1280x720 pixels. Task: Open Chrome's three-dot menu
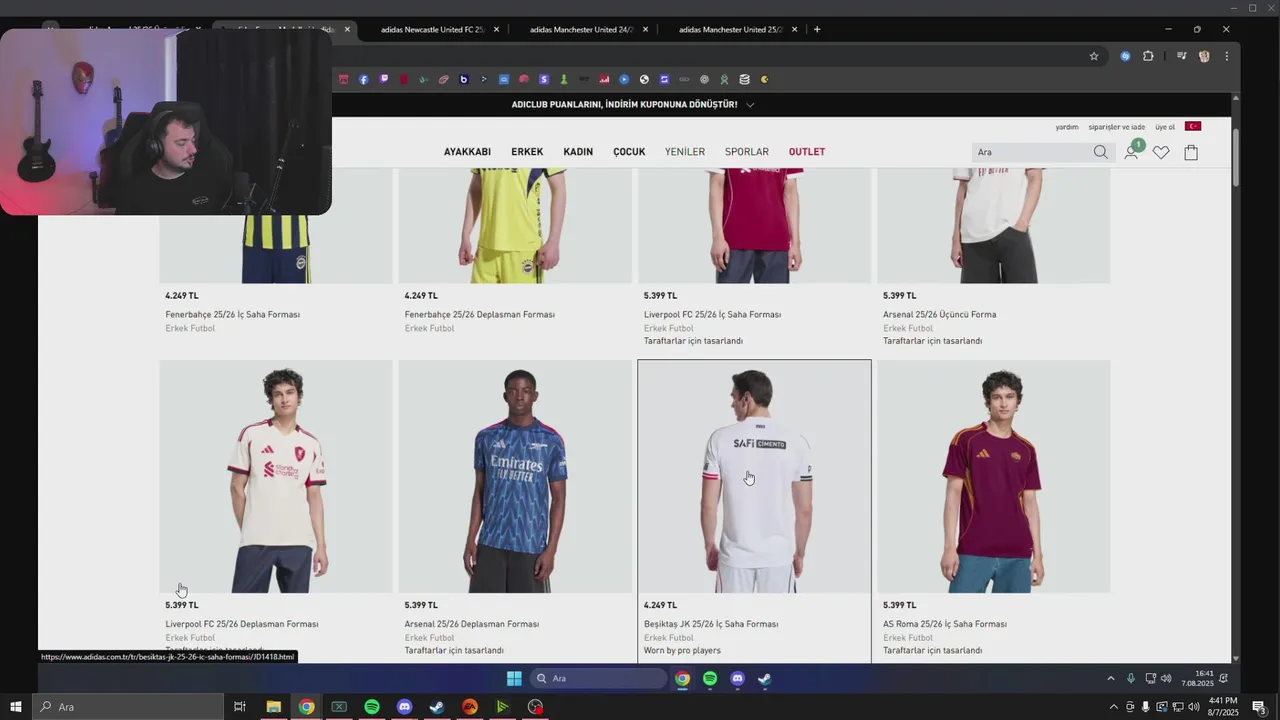1226,56
